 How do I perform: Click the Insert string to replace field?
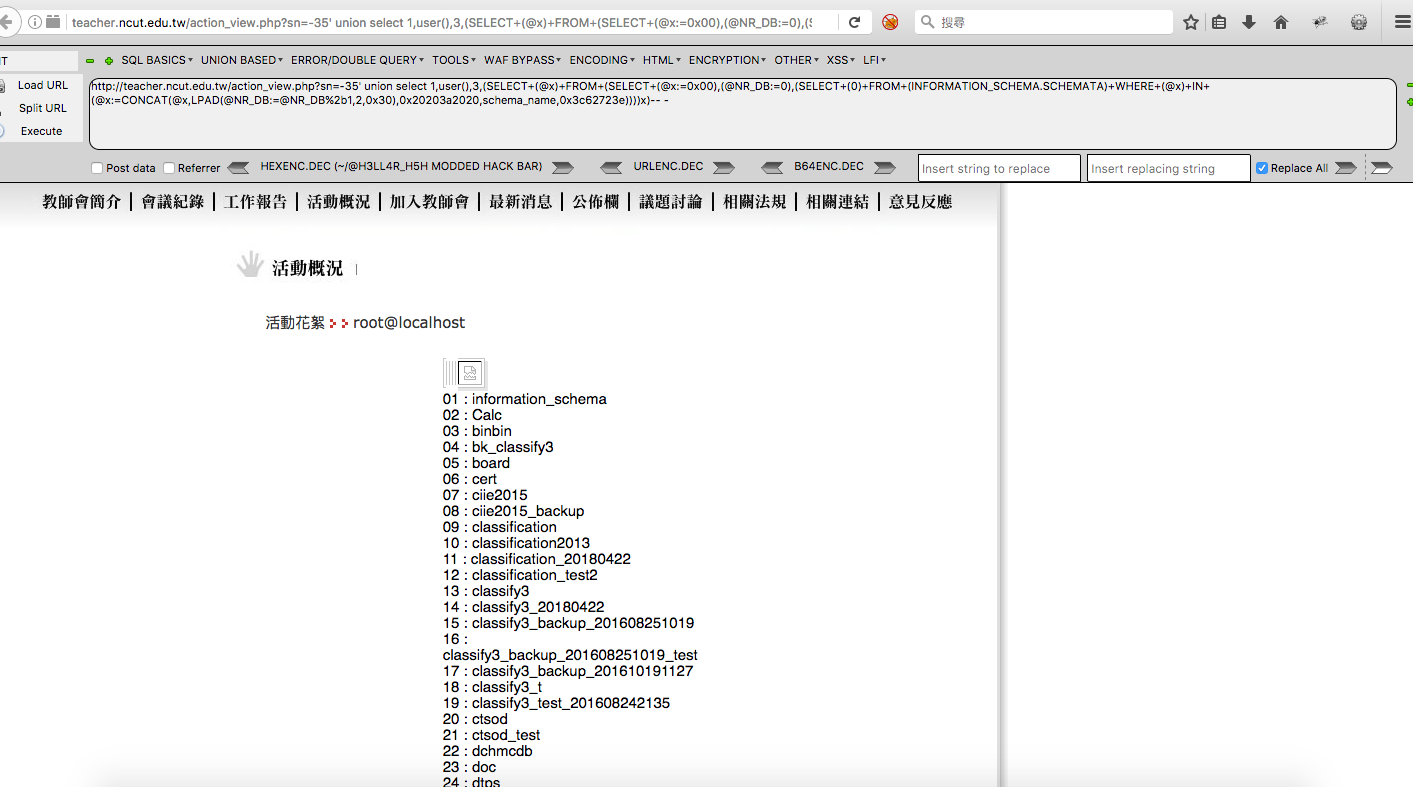click(x=999, y=168)
